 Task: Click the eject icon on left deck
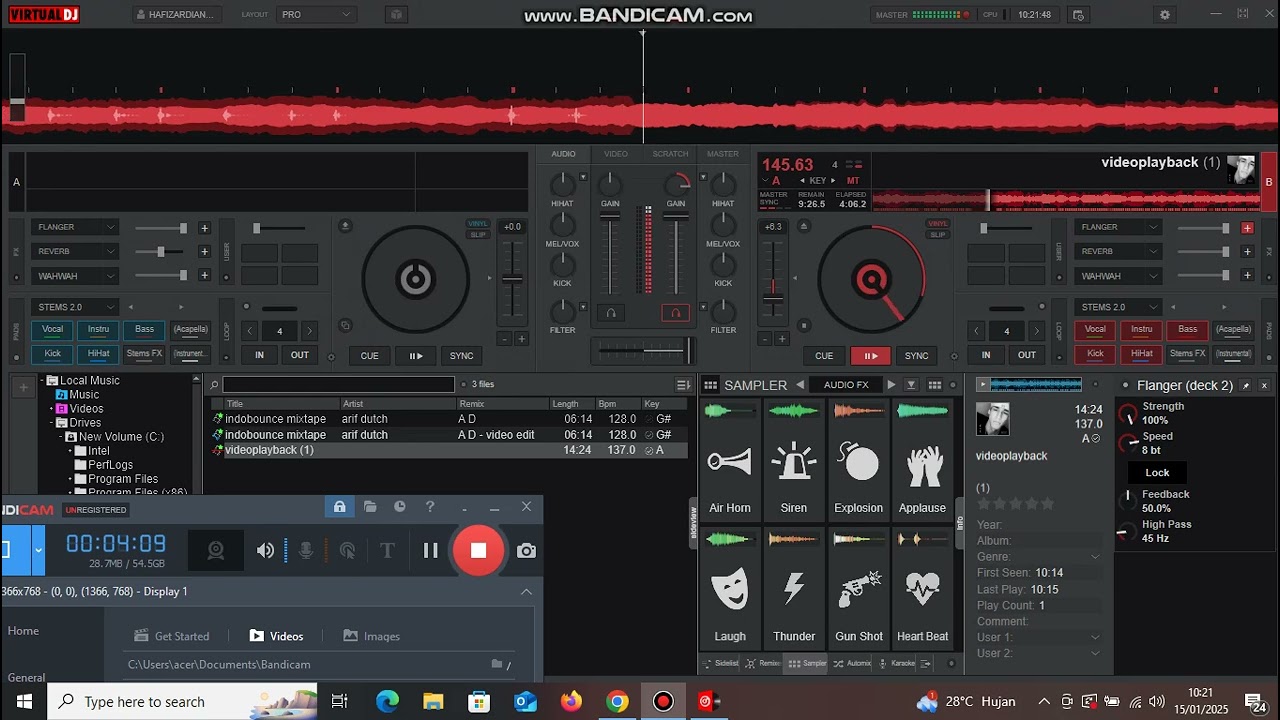coord(345,226)
